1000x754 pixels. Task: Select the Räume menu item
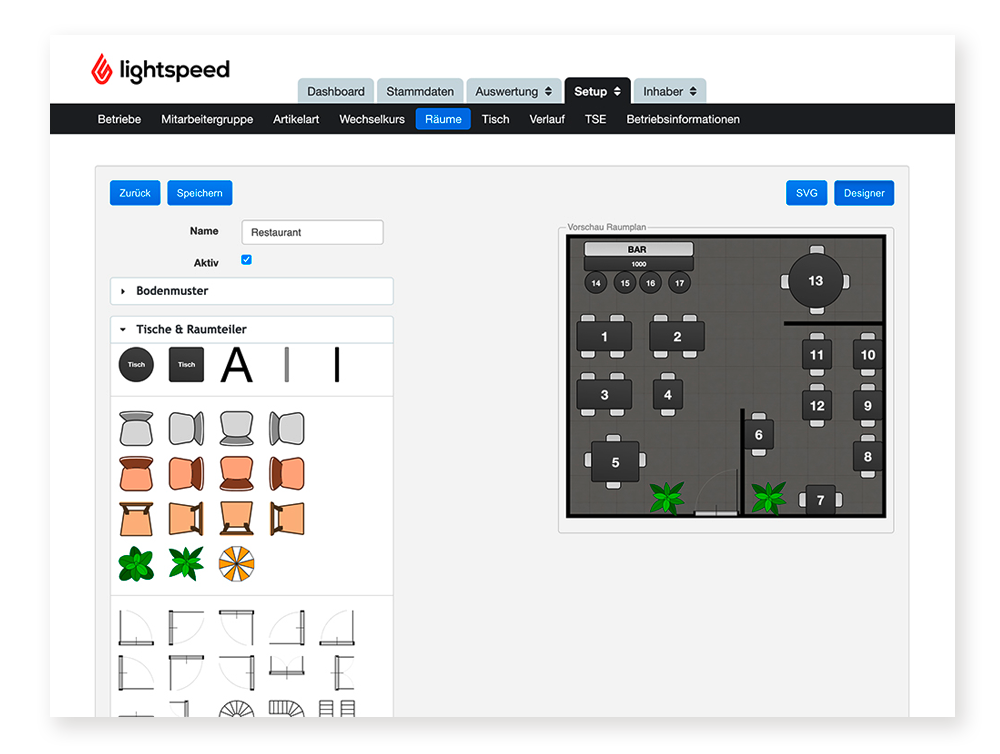pyautogui.click(x=443, y=119)
